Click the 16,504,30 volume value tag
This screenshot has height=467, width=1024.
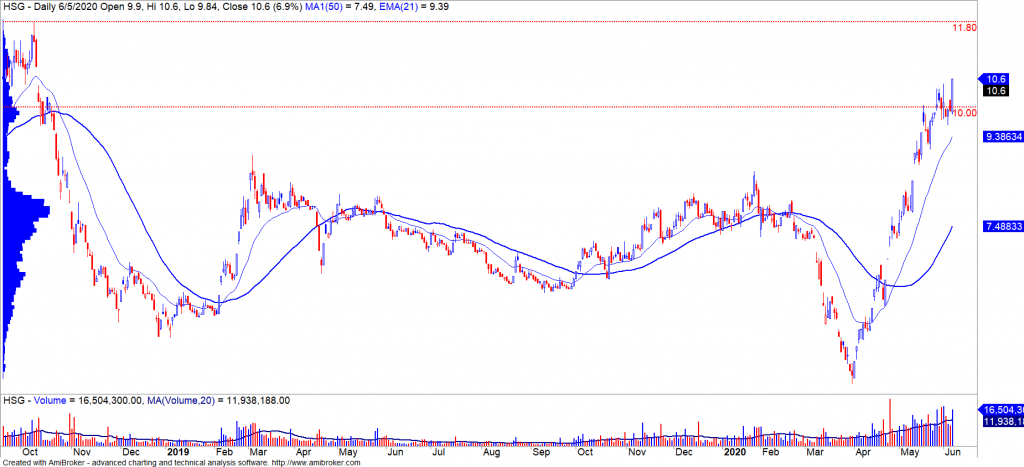(1003, 410)
